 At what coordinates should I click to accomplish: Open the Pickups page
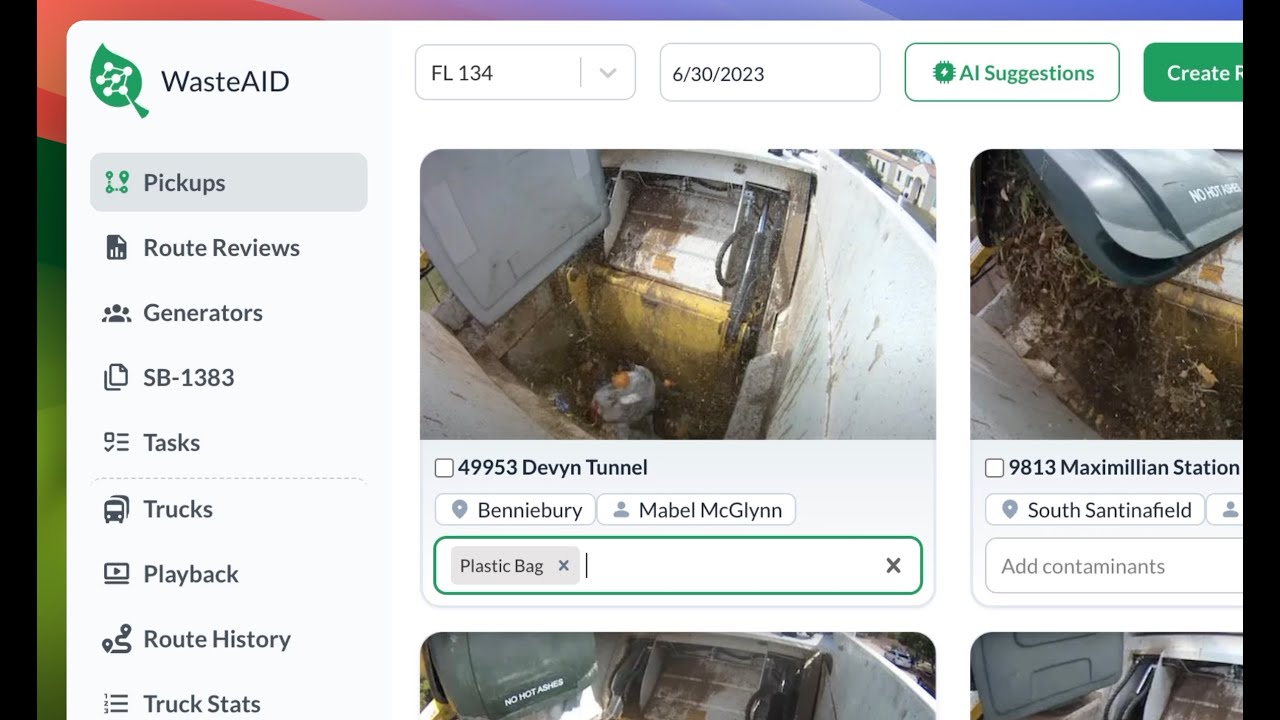[229, 182]
